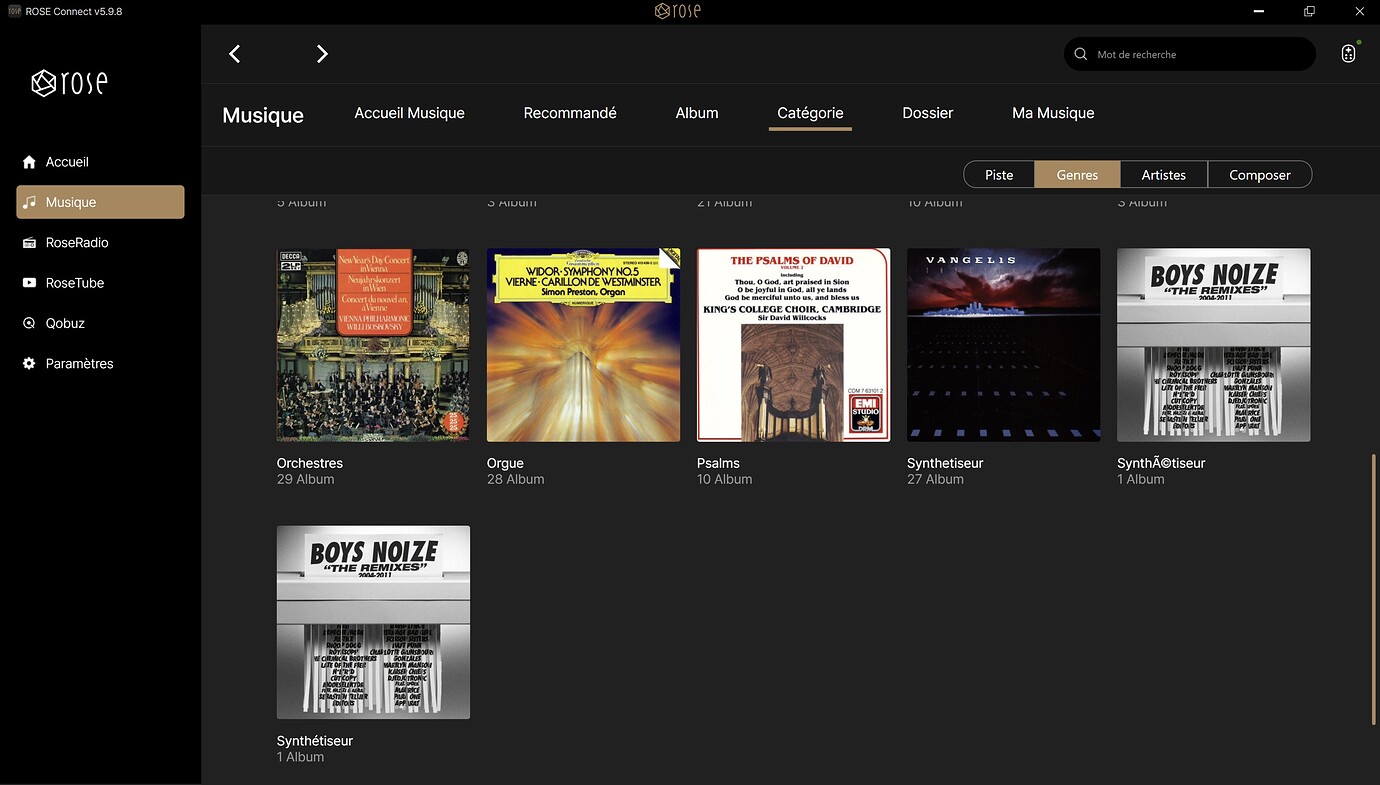Select the Composer filter button

click(x=1260, y=175)
